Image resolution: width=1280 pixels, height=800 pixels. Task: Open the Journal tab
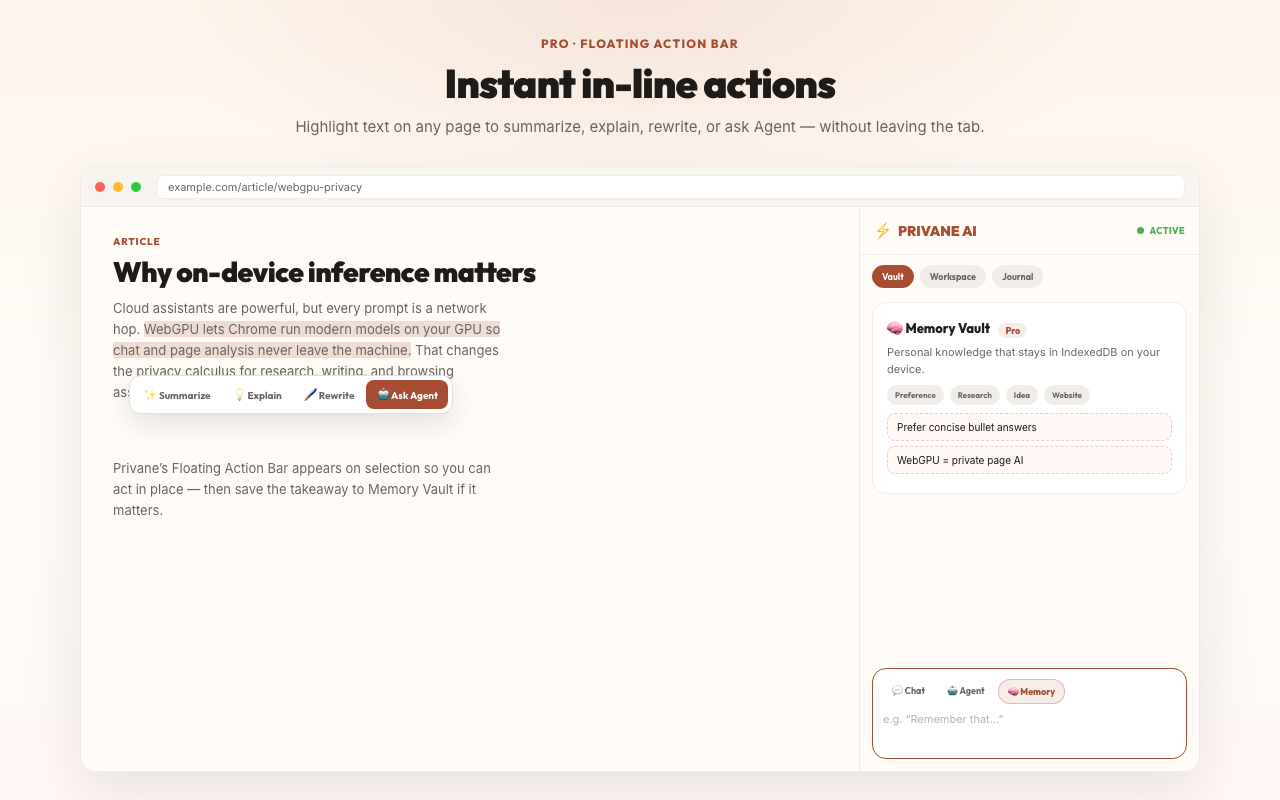[1018, 276]
